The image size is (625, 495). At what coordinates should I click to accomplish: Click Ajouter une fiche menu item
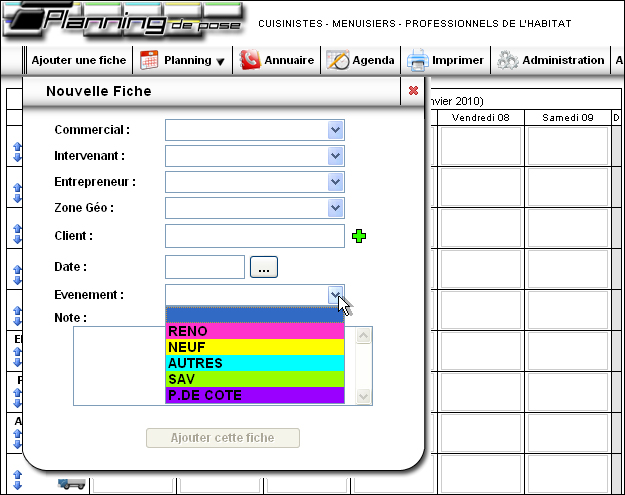79,60
